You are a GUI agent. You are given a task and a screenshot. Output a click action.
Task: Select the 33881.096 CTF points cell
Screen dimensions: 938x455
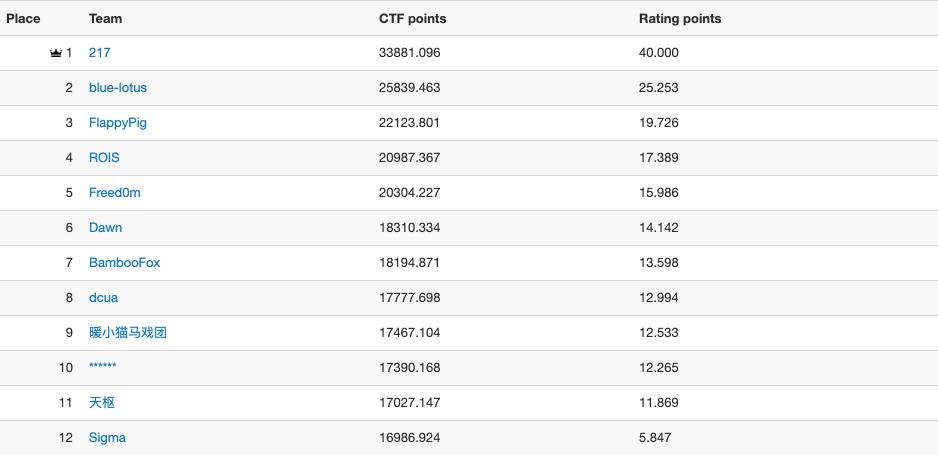(409, 53)
